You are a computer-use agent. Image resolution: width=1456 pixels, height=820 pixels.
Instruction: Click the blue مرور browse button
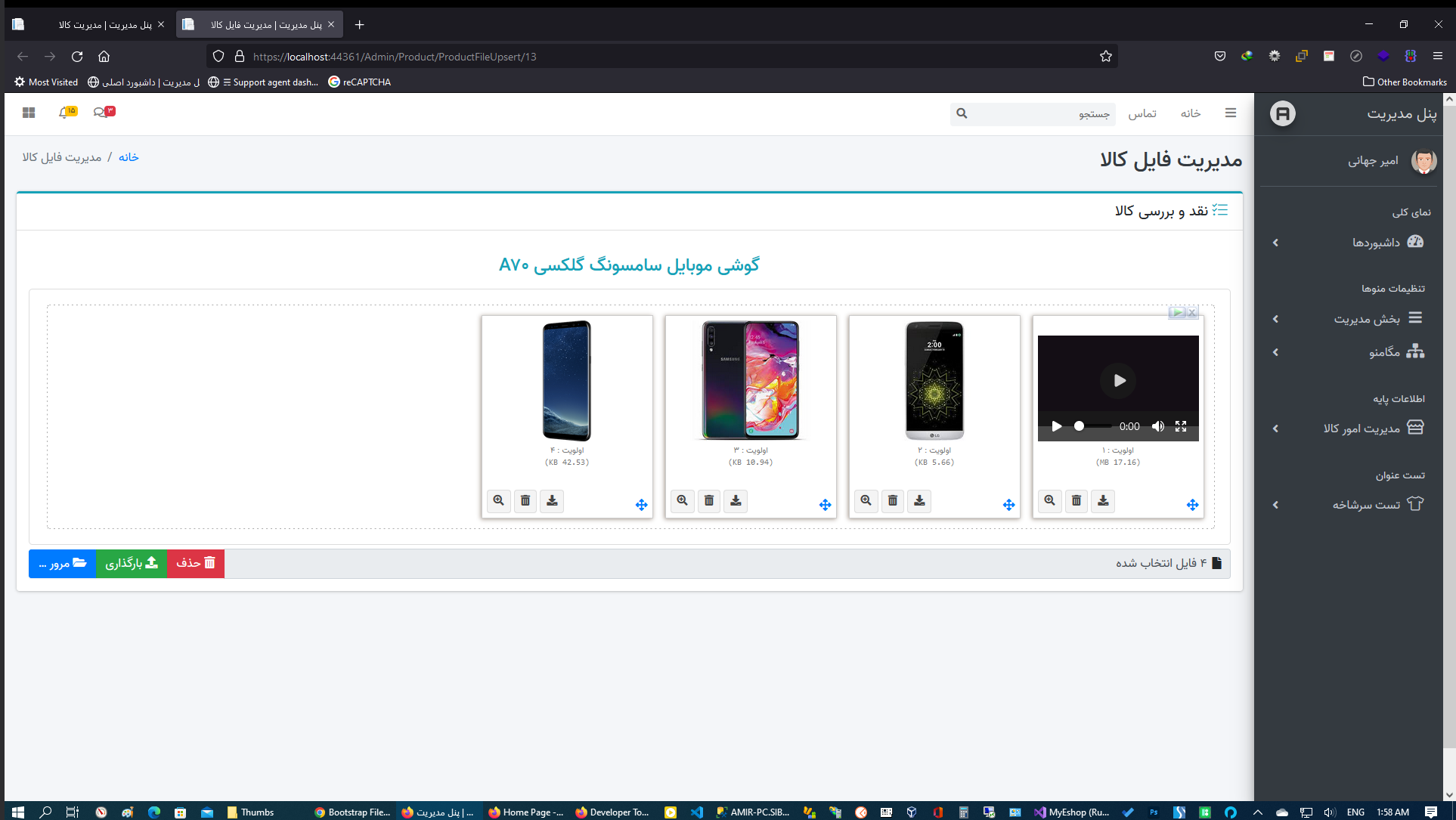[63, 563]
